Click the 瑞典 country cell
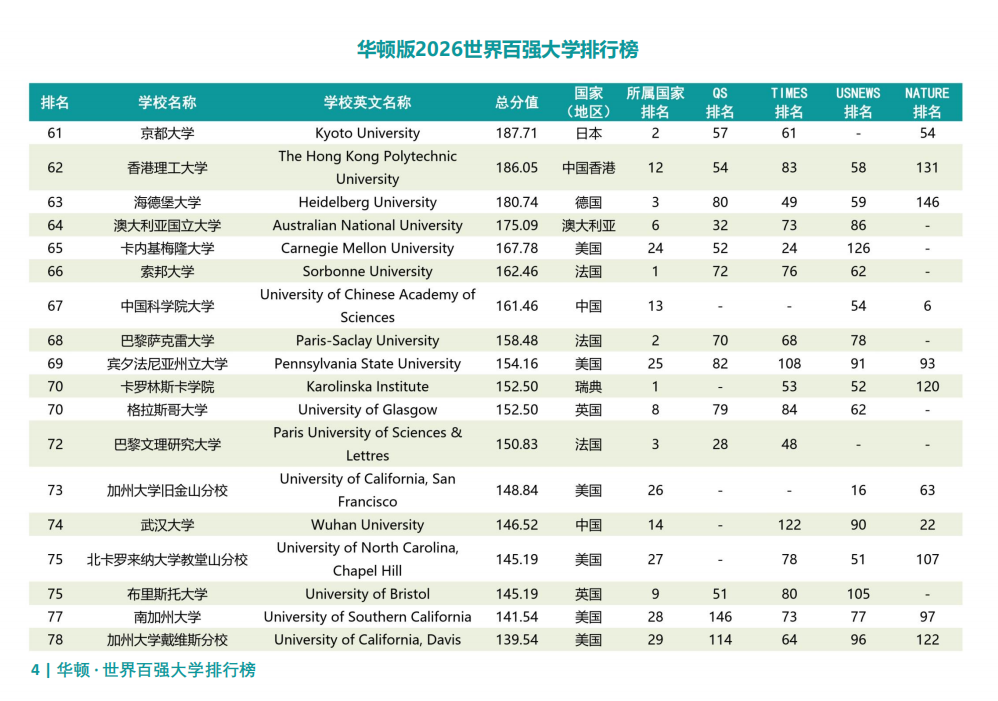Screen dimensions: 998x701 [x=588, y=386]
